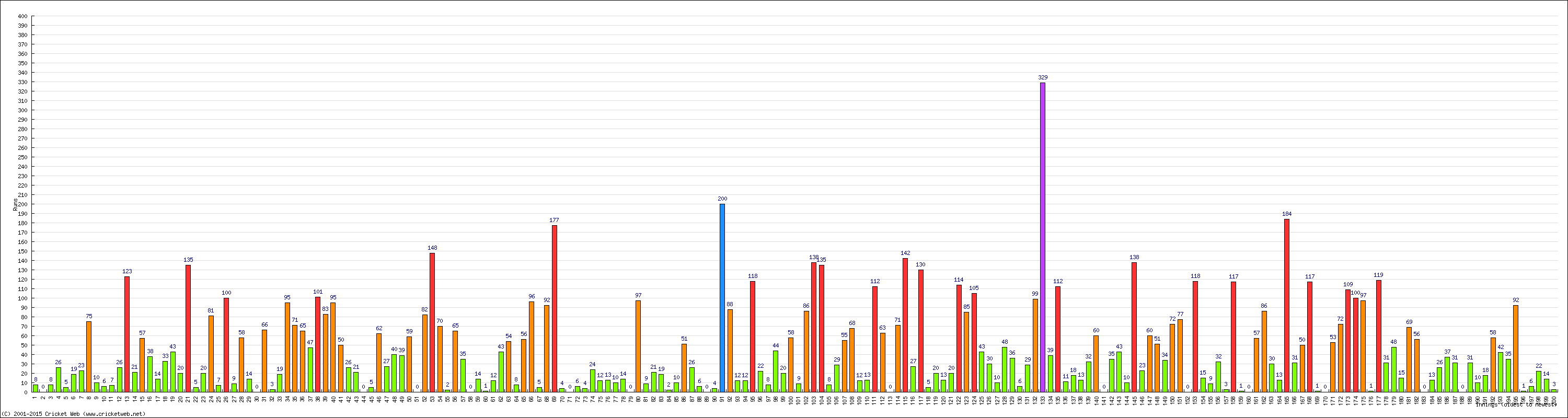Click the orange bar labeled 69
1568x418 pixels.
[x=1409, y=359]
